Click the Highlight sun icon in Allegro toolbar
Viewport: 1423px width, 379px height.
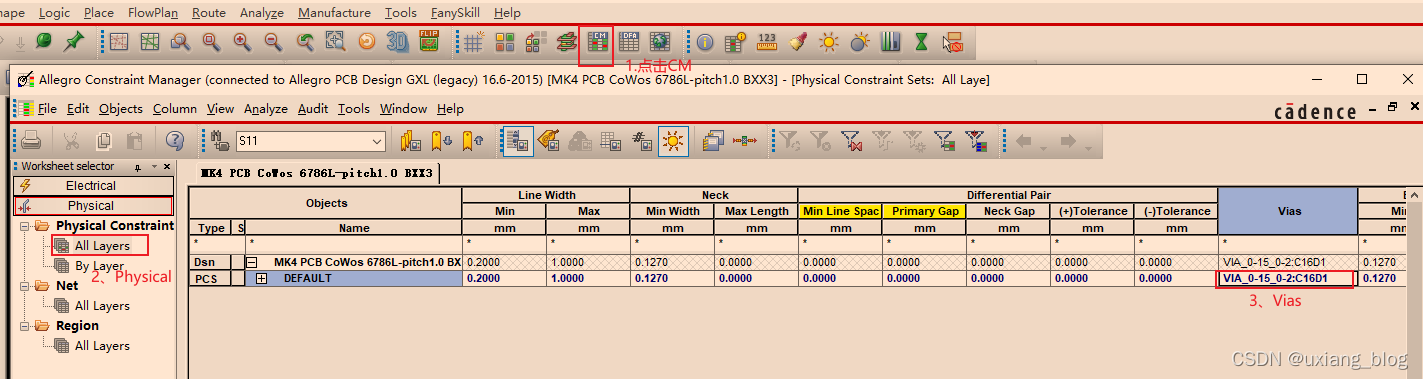pos(829,42)
